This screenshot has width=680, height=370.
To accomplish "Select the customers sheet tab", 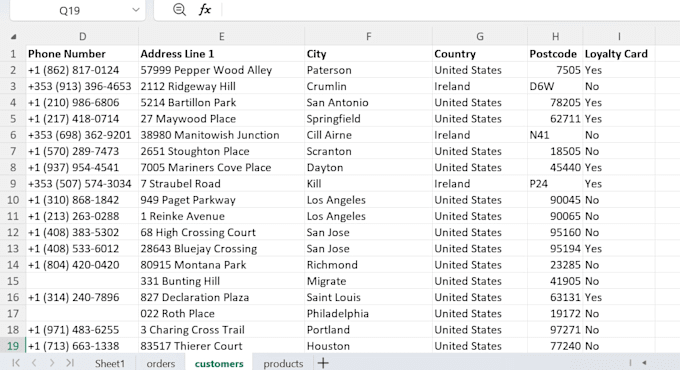I will coord(219,363).
